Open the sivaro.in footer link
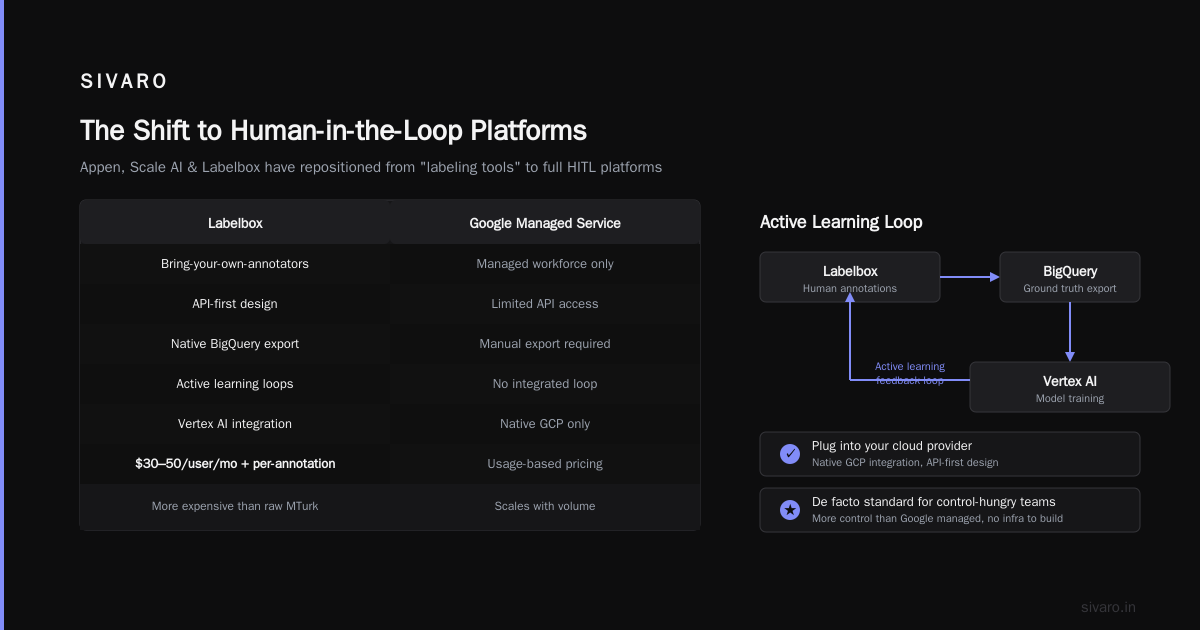1200x630 pixels. (1108, 607)
